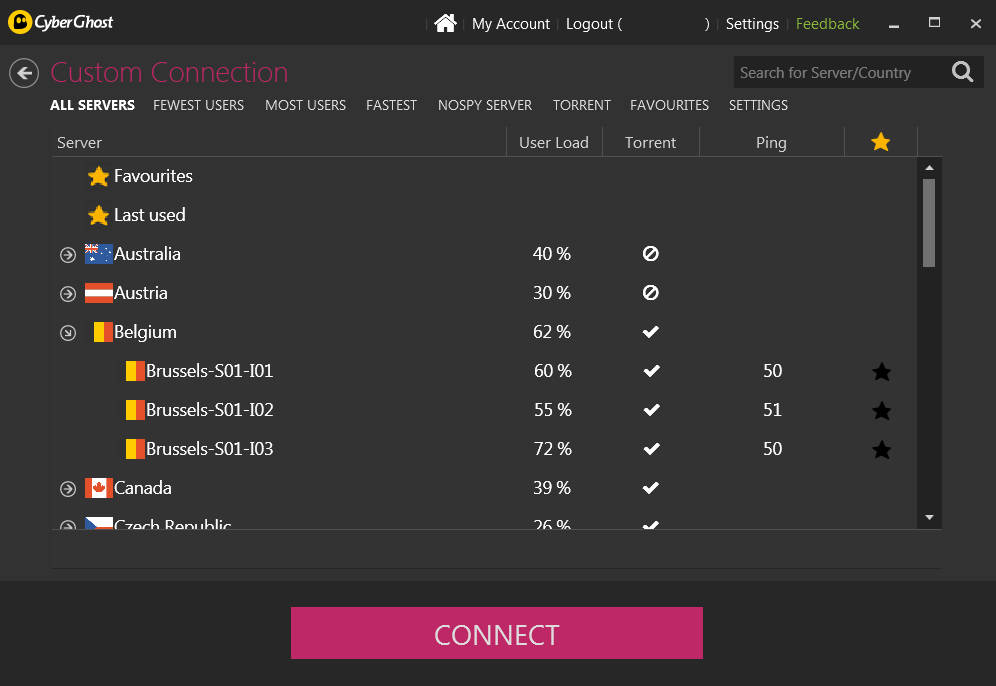Go back using the circled arrow icon

[x=24, y=73]
